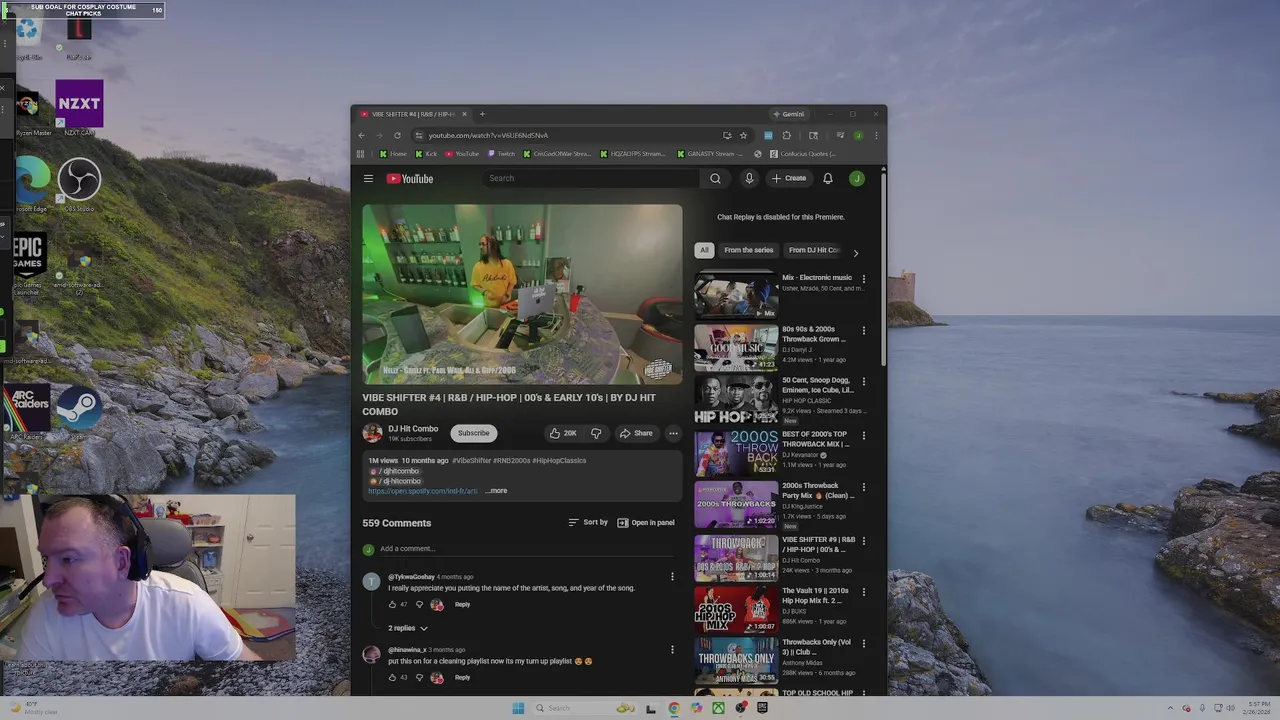Open ARC Raiders desktop shortcut
Viewport: 1280px width, 720px height.
click(x=27, y=413)
